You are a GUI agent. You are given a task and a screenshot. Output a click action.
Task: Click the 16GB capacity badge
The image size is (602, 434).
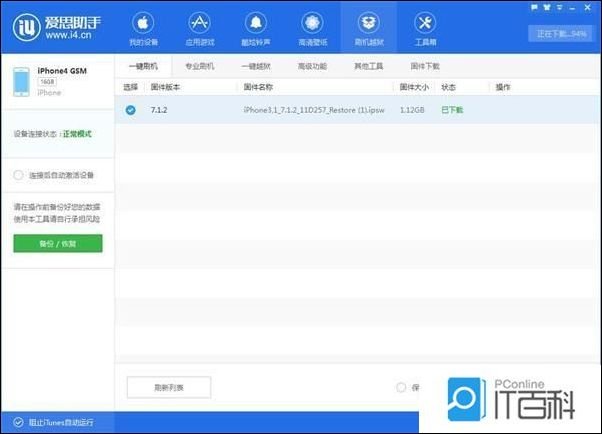pyautogui.click(x=47, y=82)
